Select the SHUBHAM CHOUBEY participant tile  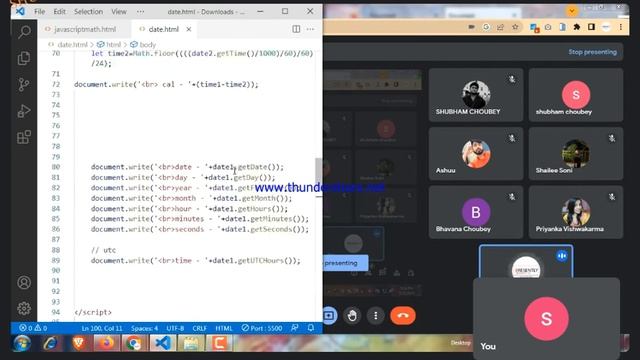coord(476,95)
